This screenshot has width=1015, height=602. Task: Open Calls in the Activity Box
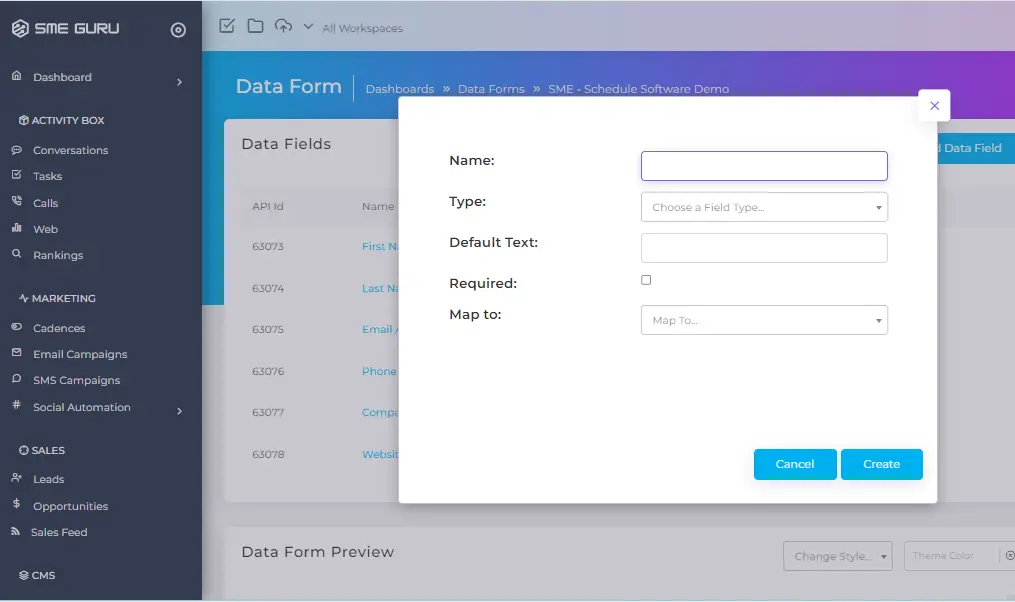45,203
